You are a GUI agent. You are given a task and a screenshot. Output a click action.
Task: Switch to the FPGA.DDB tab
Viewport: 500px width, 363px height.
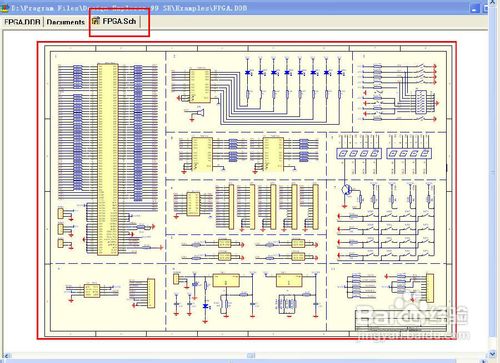coord(22,22)
